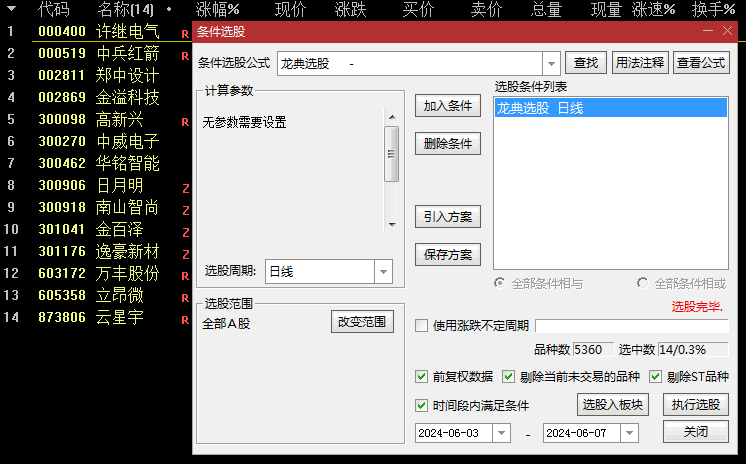Select stock row 300918 南山智尚
The width and height of the screenshot is (746, 464).
(x=96, y=207)
